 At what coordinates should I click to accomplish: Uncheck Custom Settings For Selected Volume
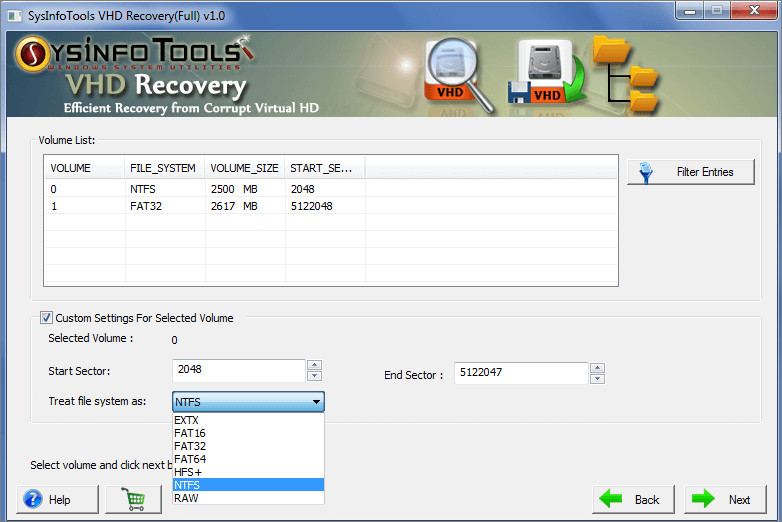point(46,318)
